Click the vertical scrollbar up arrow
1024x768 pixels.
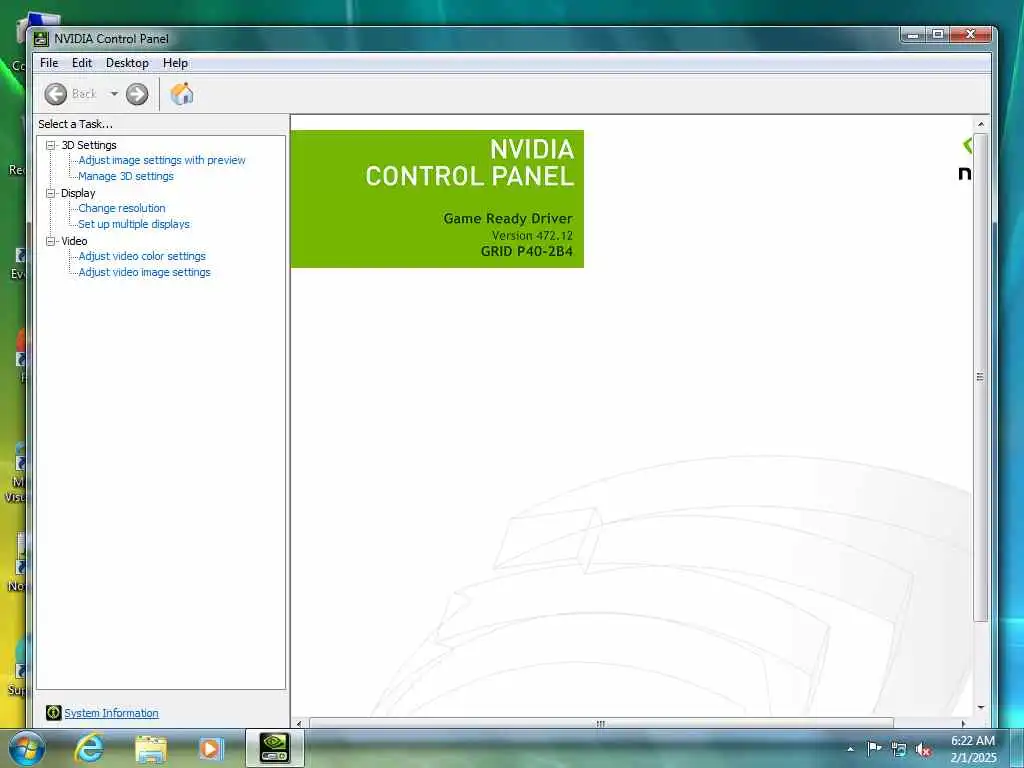[x=981, y=123]
